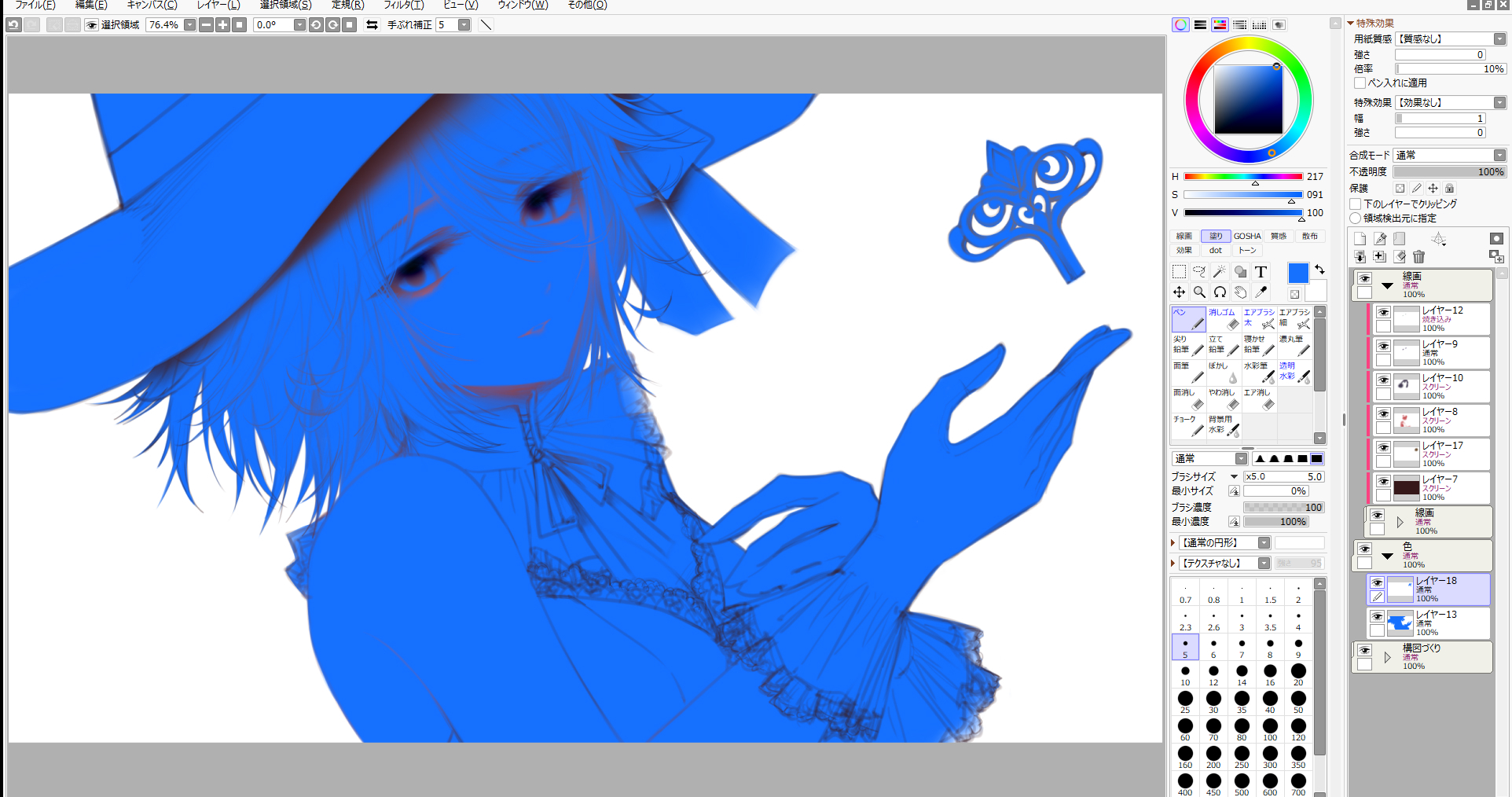
Task: Hide レイヤー10 layer via eye icon
Action: 1383,380
